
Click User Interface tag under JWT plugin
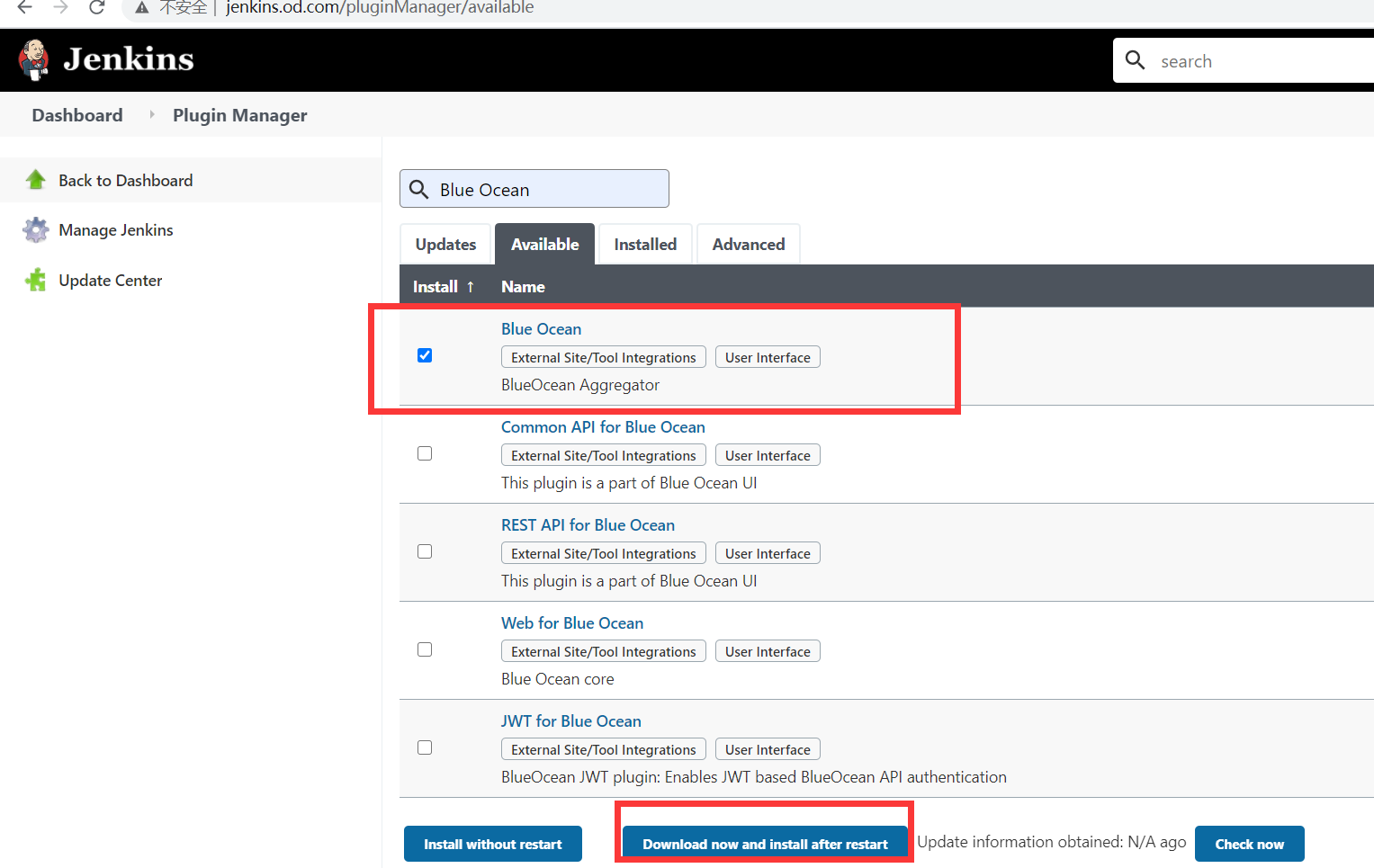coord(768,749)
